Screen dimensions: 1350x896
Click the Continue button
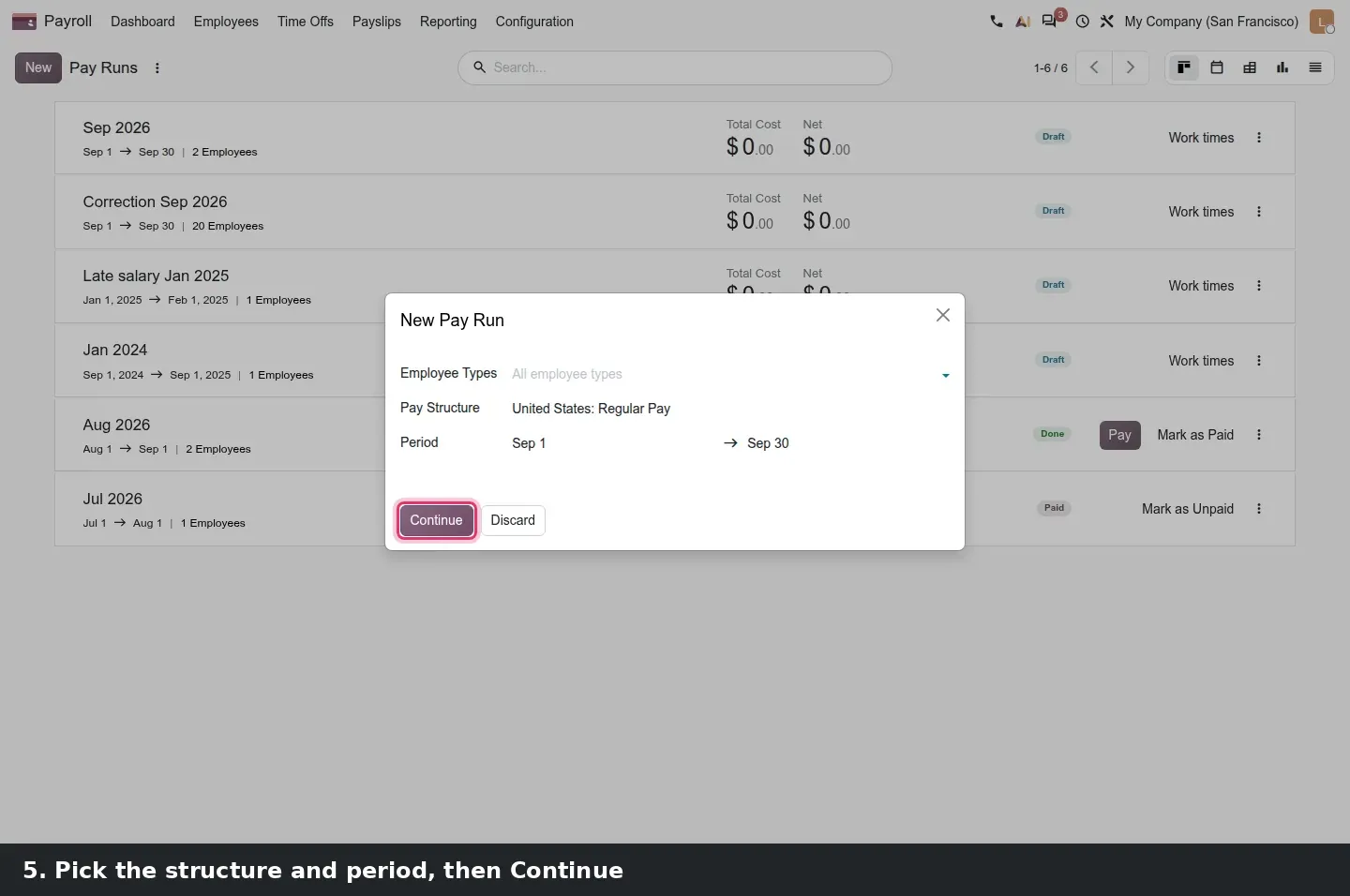(436, 520)
